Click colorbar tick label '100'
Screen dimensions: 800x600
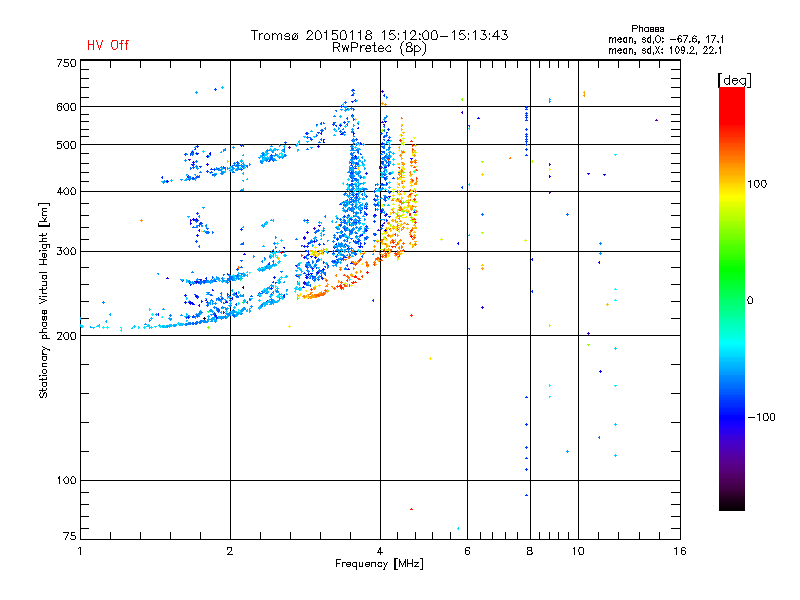click(757, 184)
